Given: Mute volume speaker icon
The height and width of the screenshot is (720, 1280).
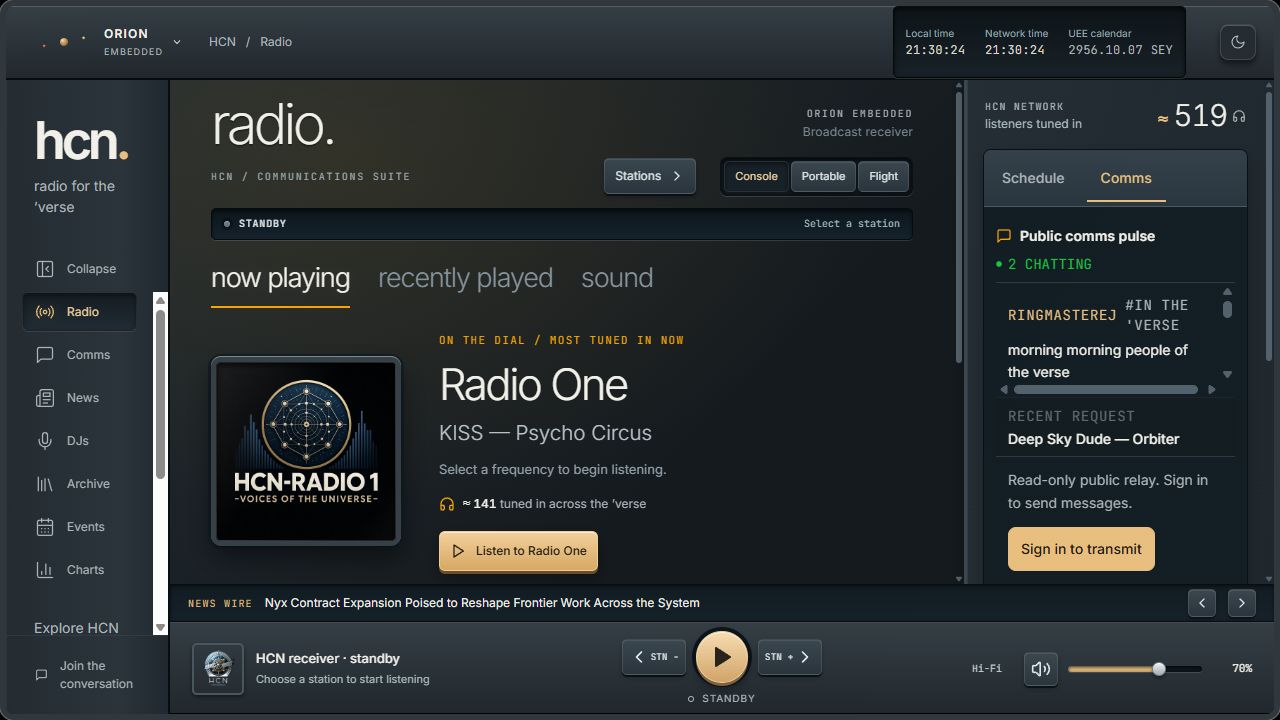Looking at the screenshot, I should click(x=1041, y=669).
